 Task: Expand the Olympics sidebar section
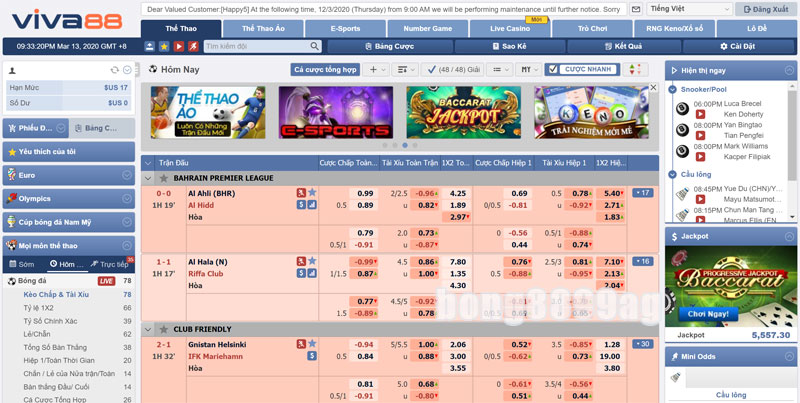tap(127, 198)
